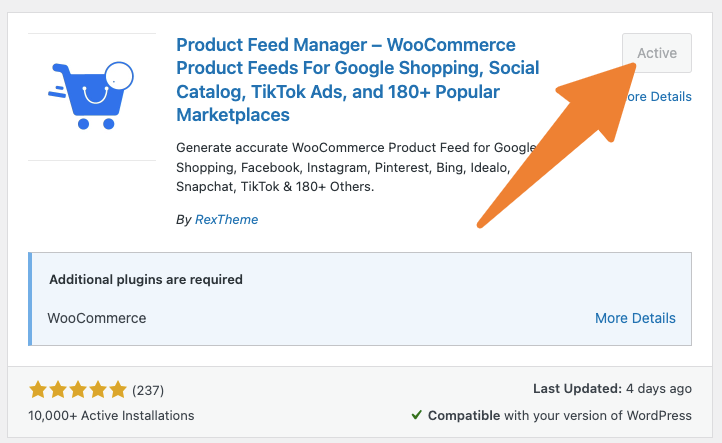Image resolution: width=722 pixels, height=443 pixels.
Task: Click the first gold rating star
Action: tap(38, 389)
